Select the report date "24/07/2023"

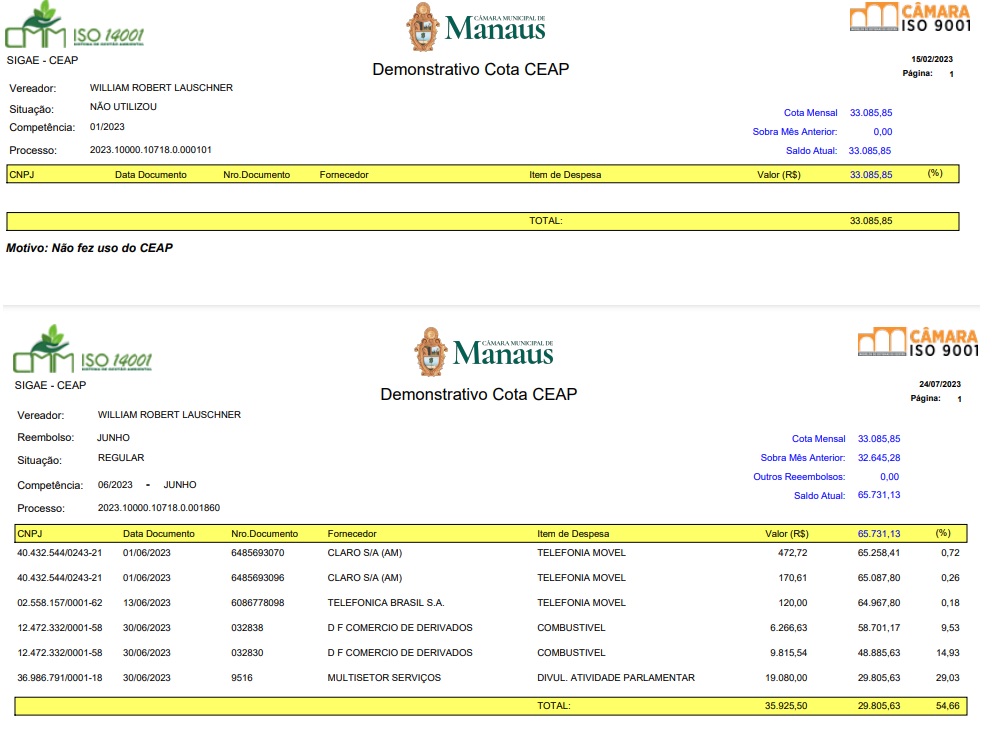click(940, 384)
